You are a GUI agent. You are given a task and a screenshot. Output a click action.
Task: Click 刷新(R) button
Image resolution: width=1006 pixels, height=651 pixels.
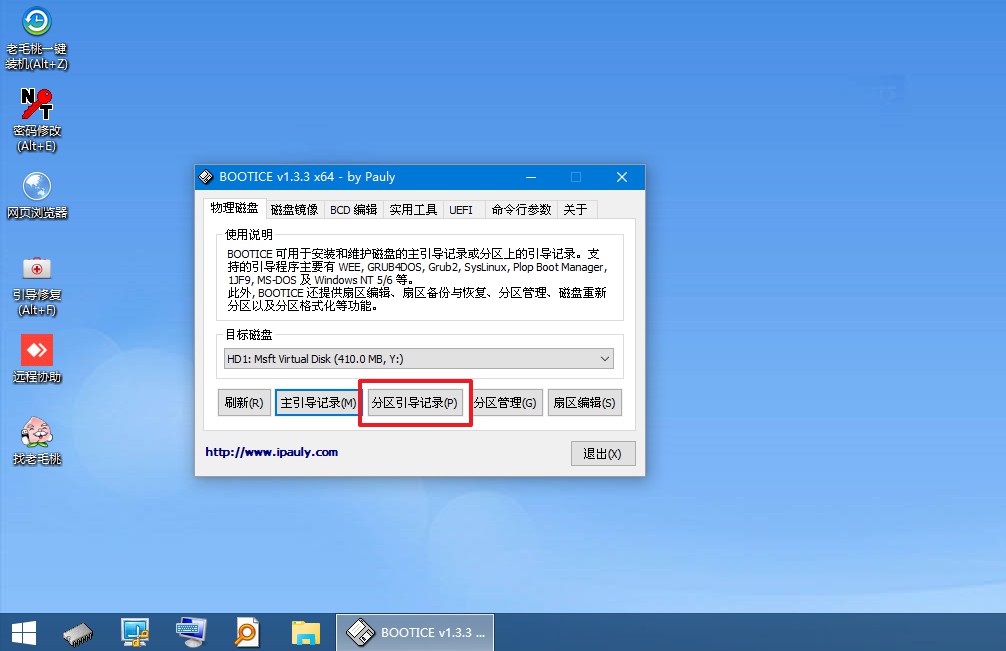click(x=244, y=403)
